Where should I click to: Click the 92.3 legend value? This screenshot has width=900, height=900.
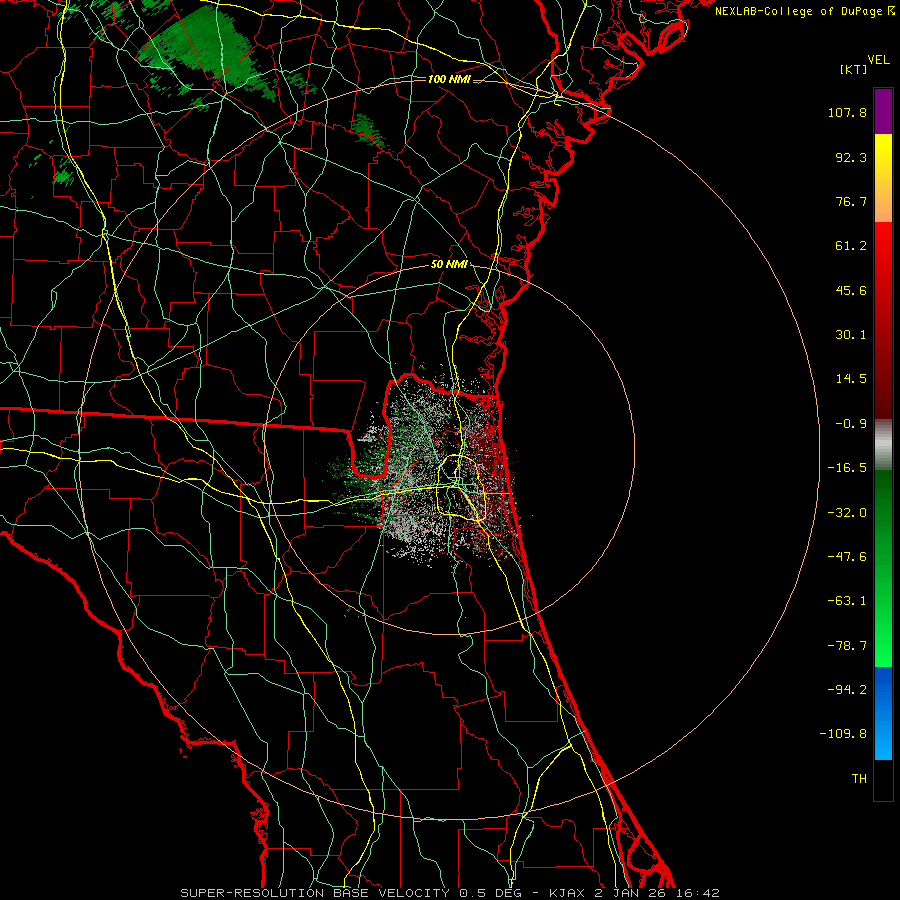851,157
